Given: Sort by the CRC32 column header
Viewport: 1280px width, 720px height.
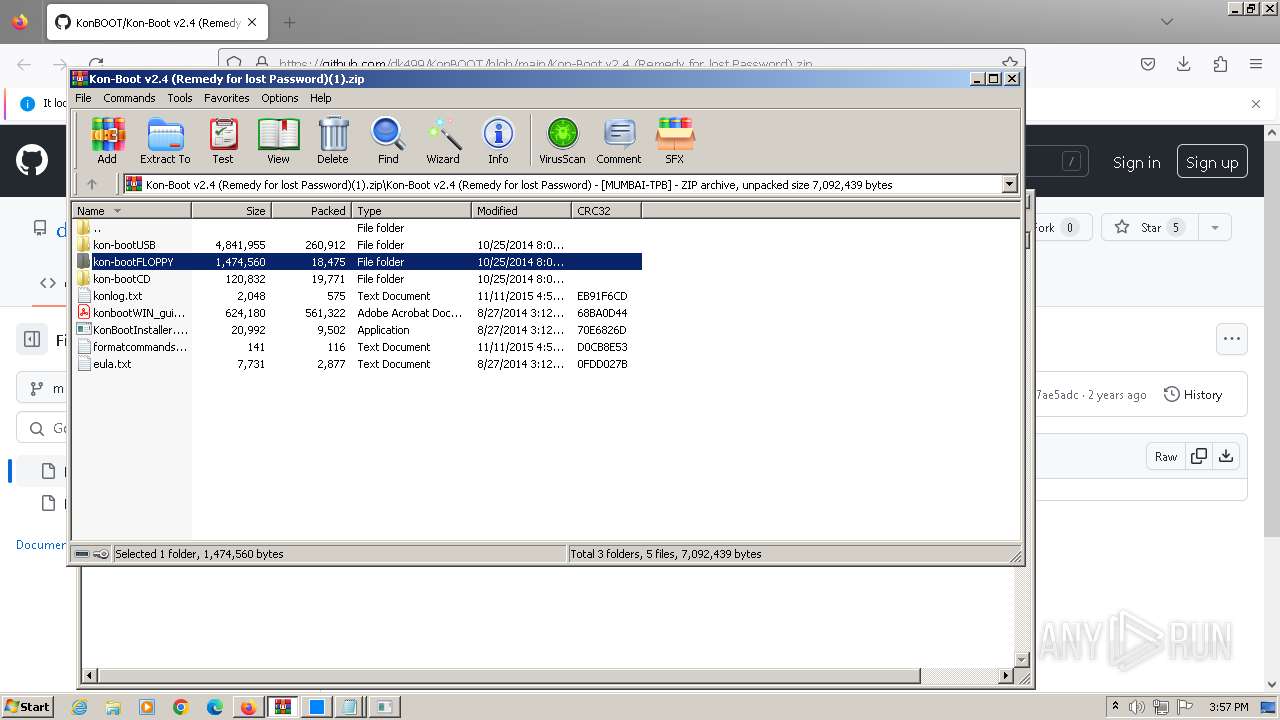Looking at the screenshot, I should pyautogui.click(x=606, y=210).
